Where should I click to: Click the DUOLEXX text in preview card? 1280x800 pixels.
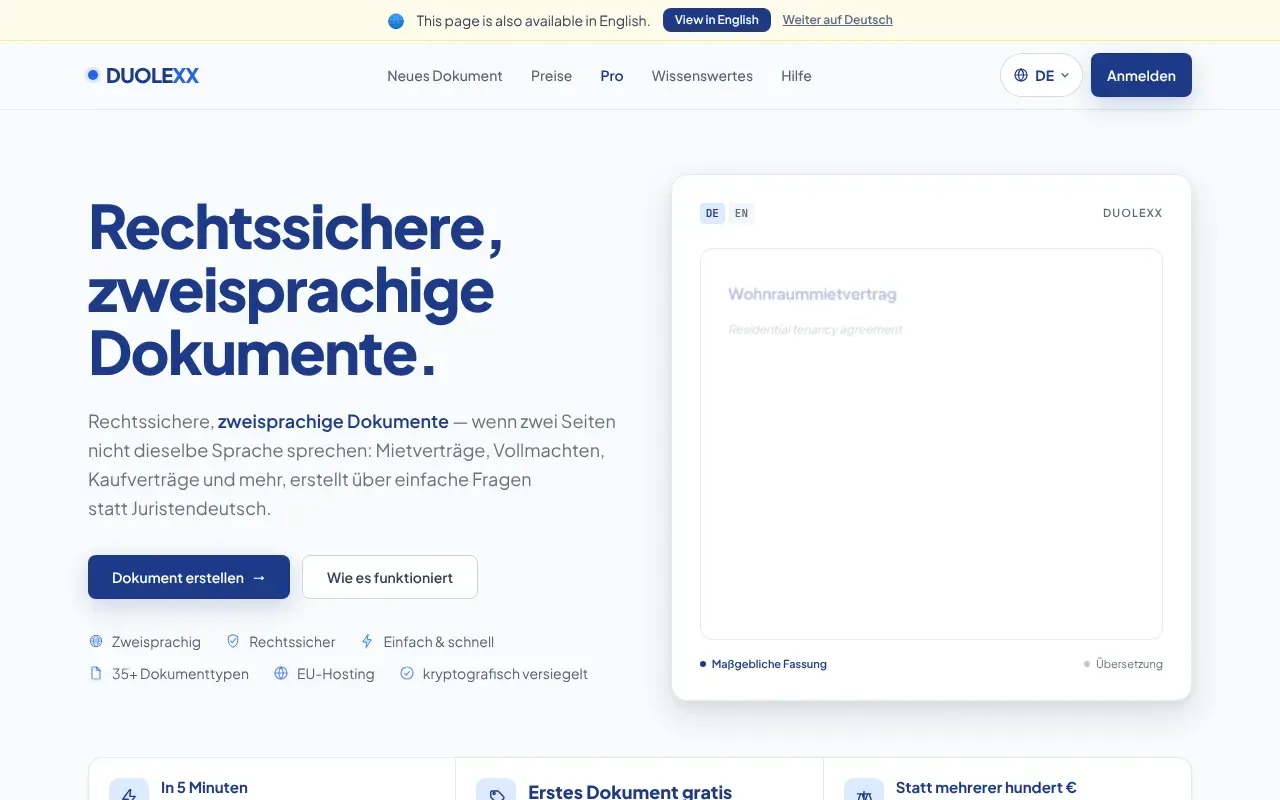(1133, 213)
